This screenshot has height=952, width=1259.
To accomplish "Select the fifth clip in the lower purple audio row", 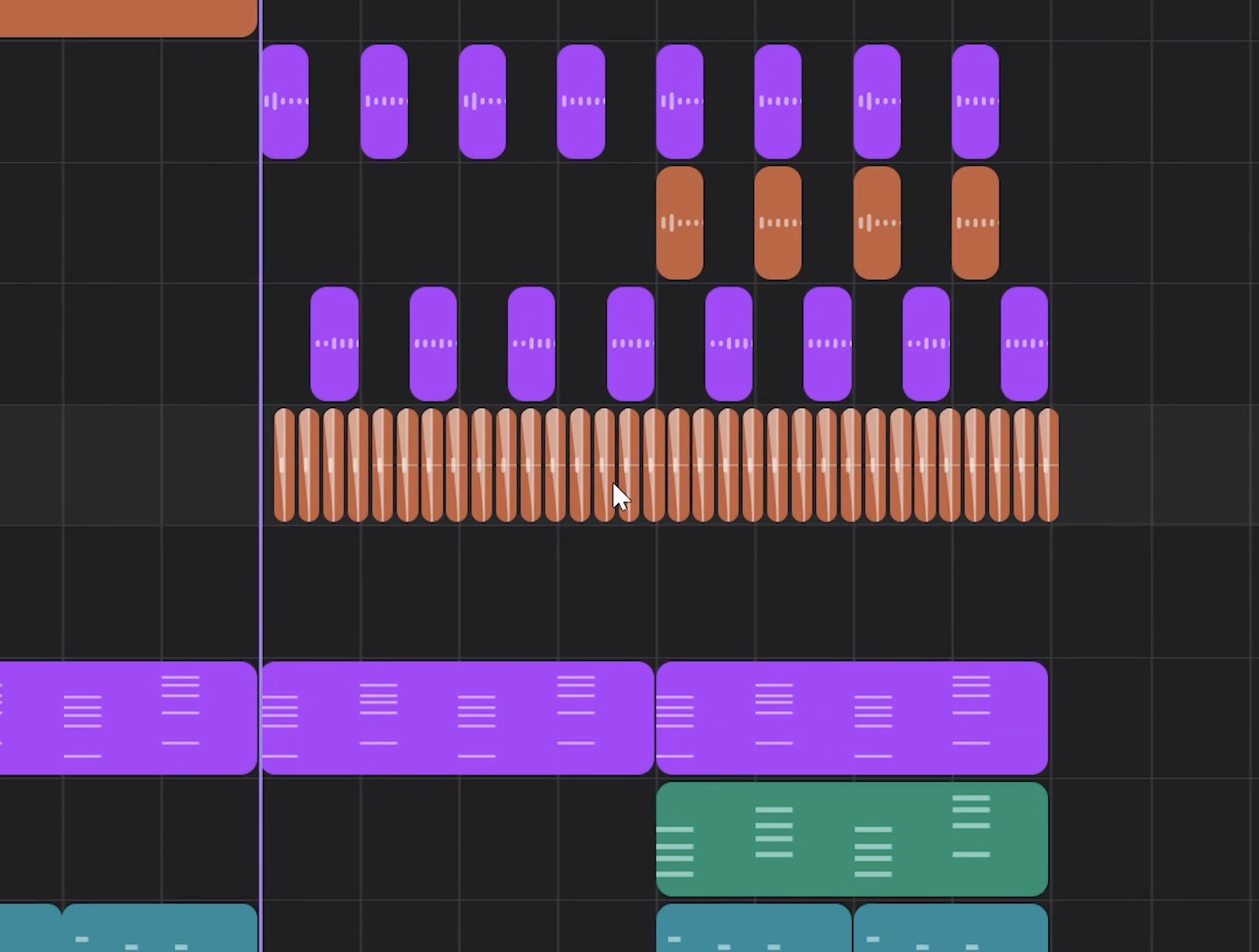I will (x=729, y=344).
